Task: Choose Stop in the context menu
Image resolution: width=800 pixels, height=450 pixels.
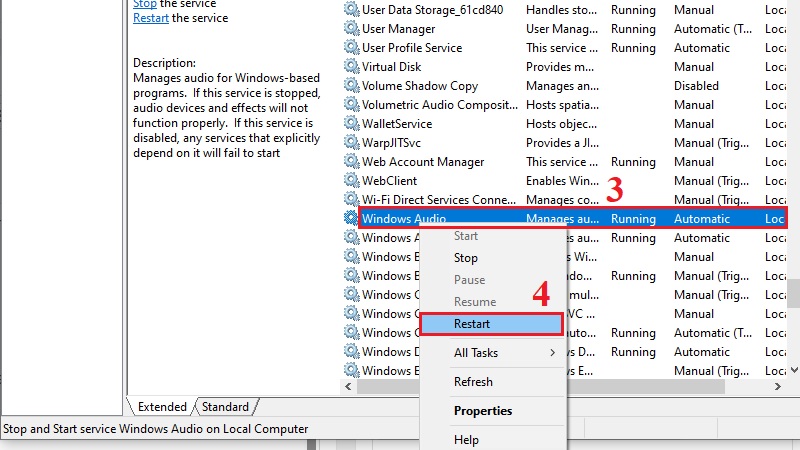Action: tap(466, 258)
